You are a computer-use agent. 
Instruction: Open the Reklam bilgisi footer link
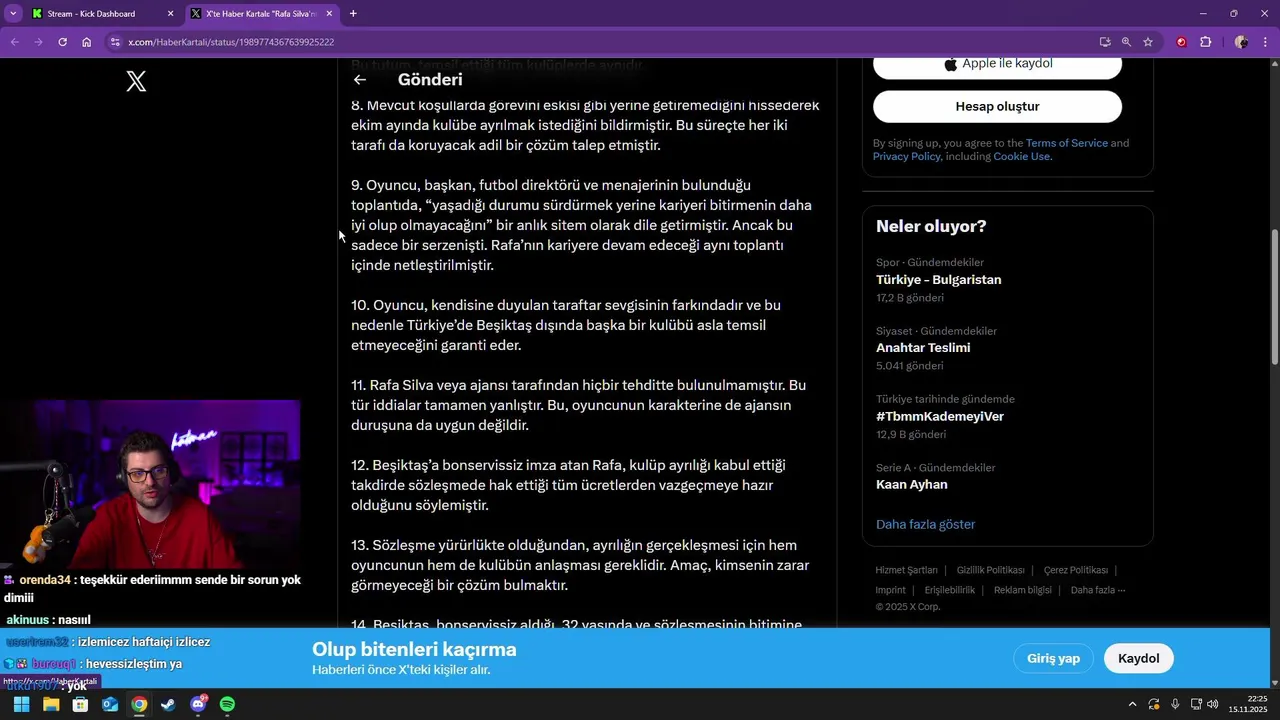[1022, 590]
